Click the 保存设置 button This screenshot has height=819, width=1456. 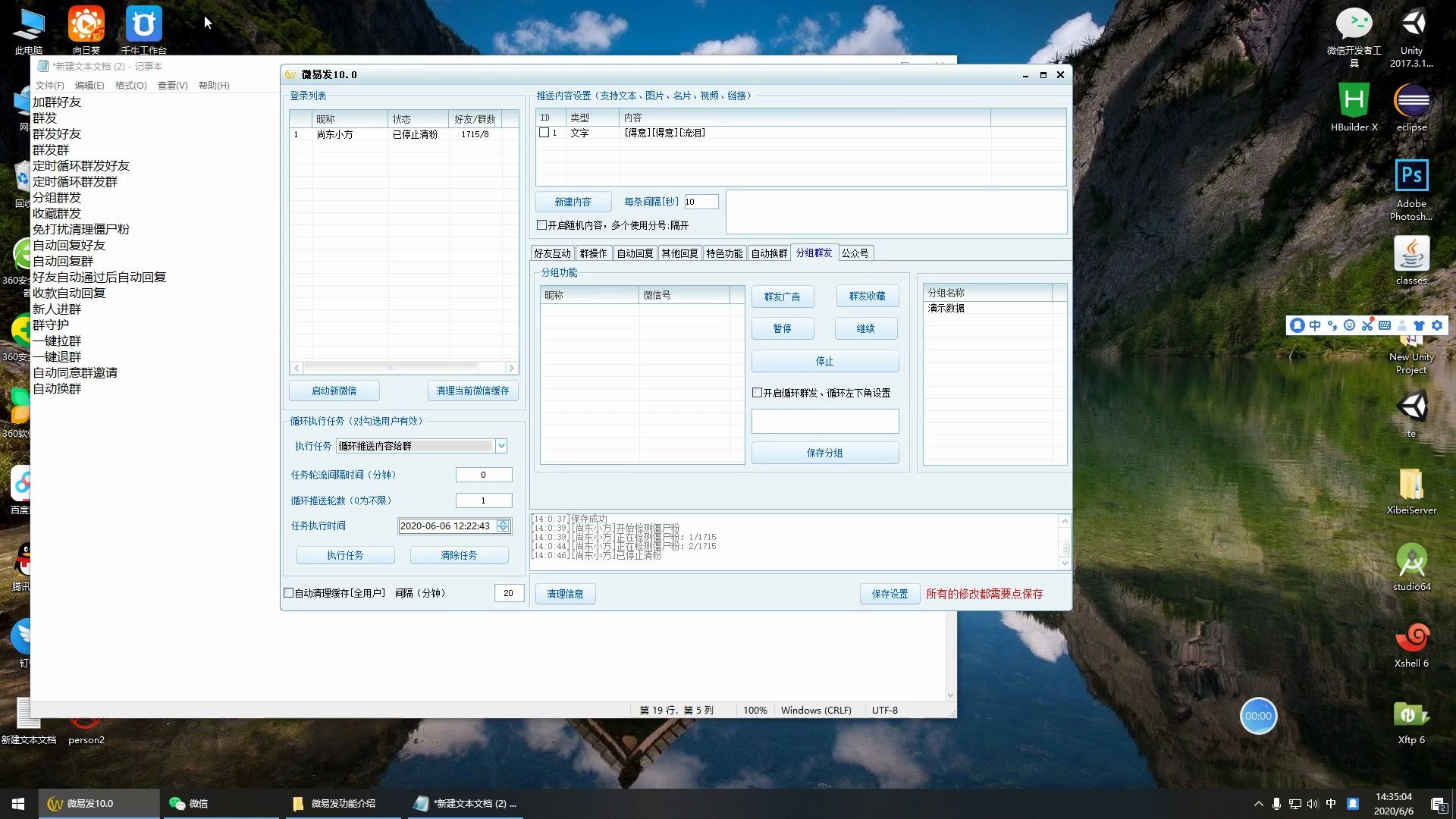[x=890, y=594]
